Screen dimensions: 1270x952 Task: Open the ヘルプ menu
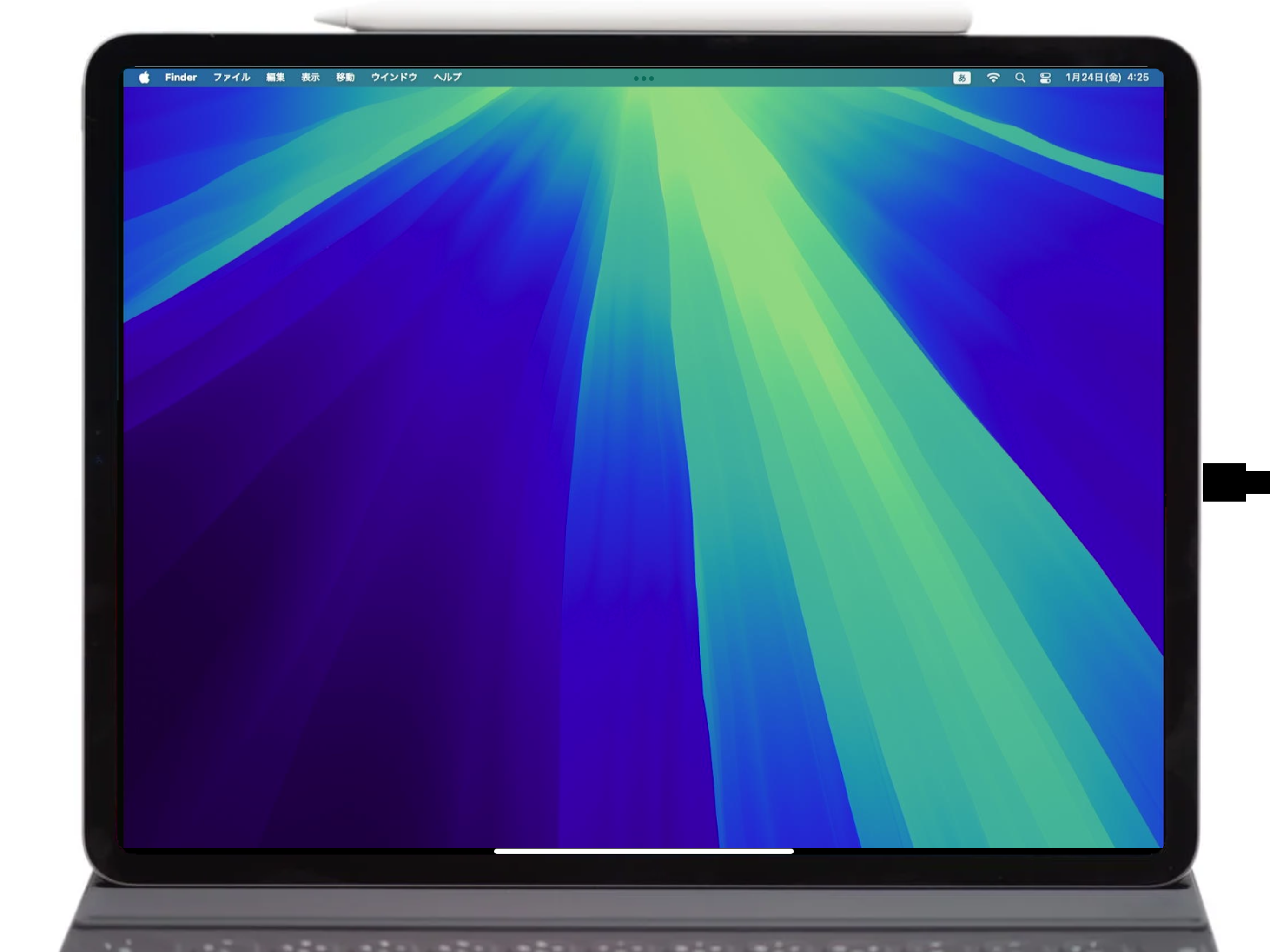[447, 78]
